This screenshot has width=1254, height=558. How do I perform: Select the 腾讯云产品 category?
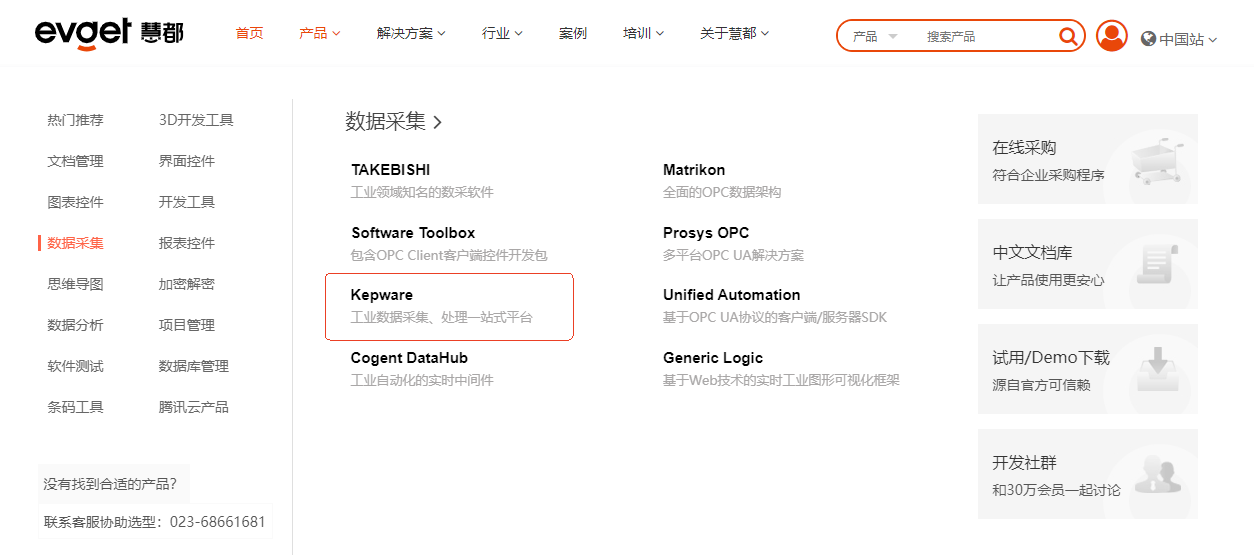pyautogui.click(x=194, y=407)
